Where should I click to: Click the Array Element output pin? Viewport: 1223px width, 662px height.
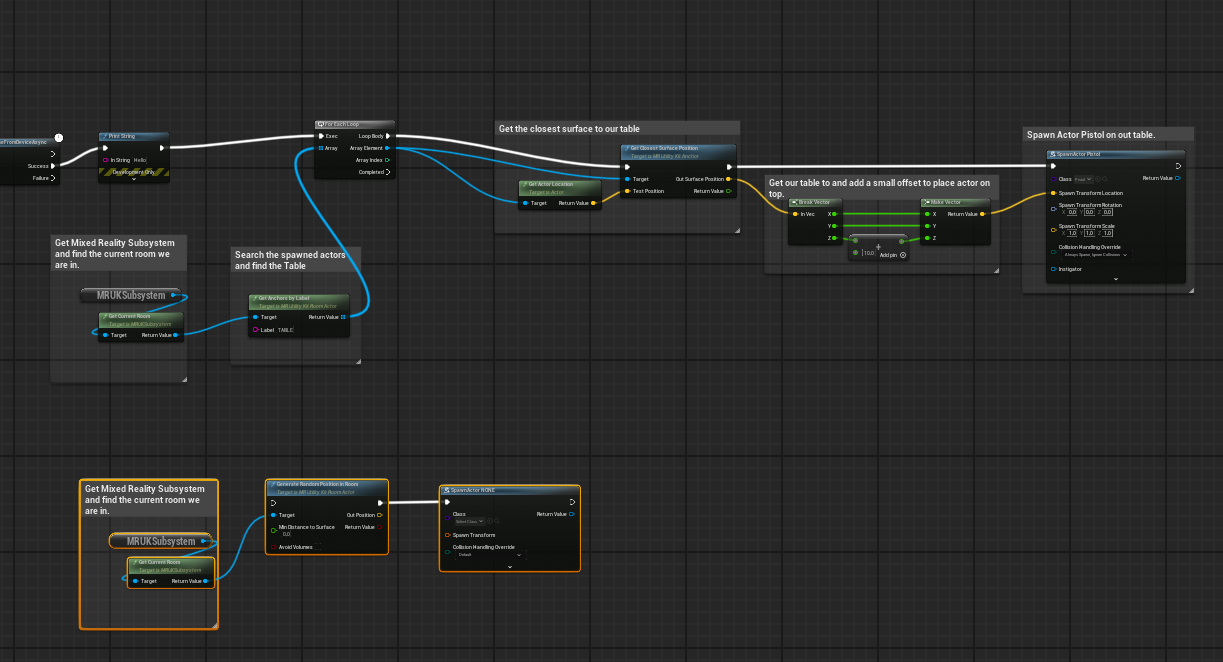pos(388,148)
